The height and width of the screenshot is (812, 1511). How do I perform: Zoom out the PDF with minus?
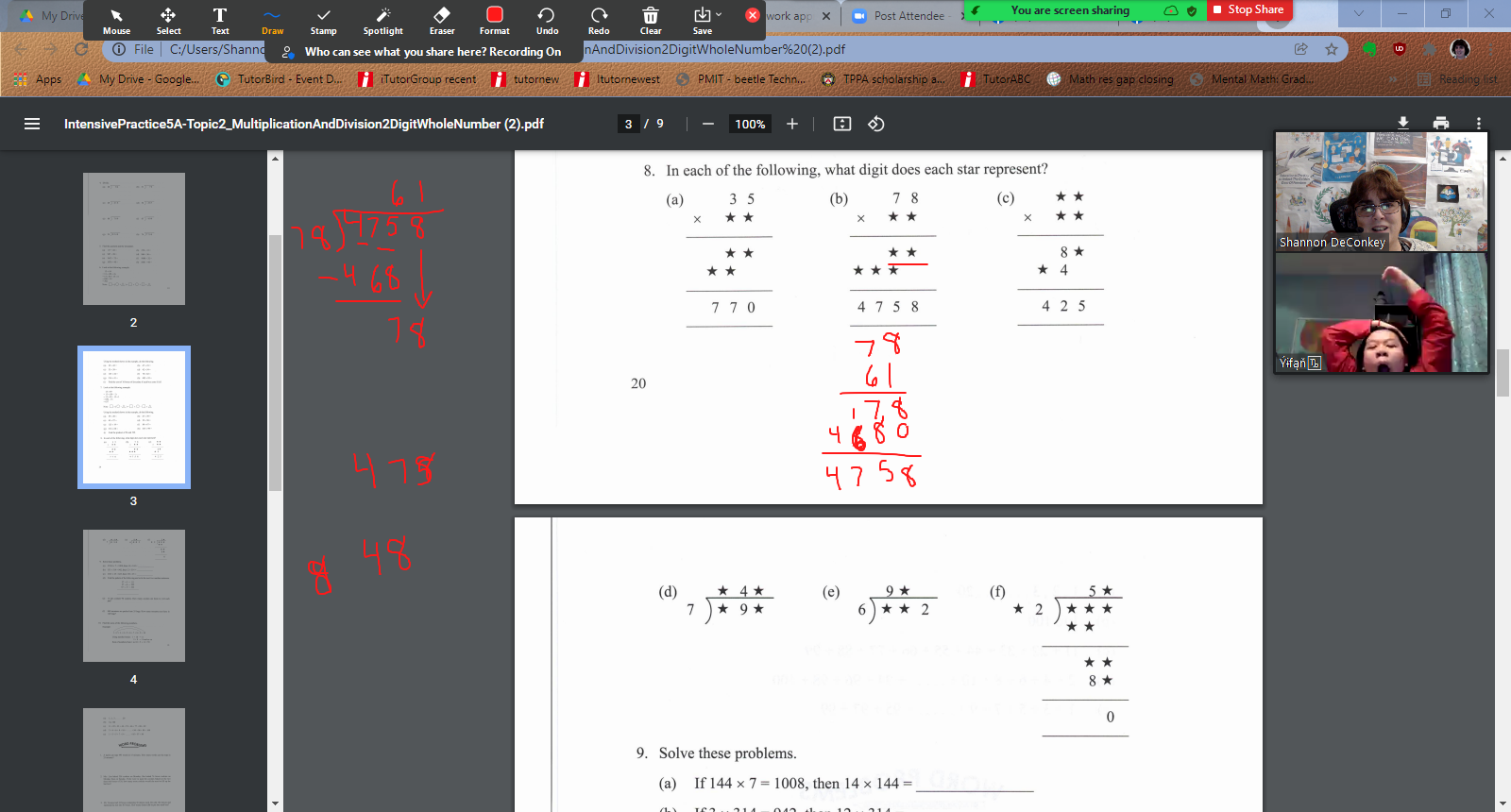(x=708, y=124)
